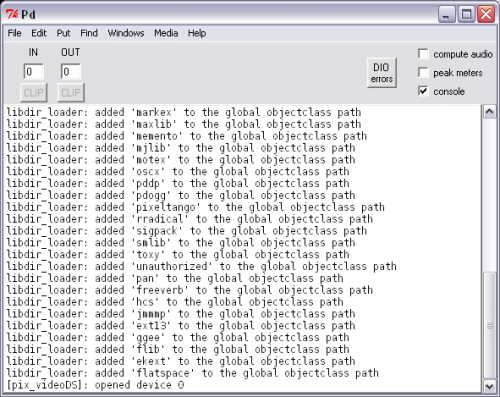Click the console line mentioning 'freeverb'
This screenshot has width=500, height=397.
(x=190, y=290)
